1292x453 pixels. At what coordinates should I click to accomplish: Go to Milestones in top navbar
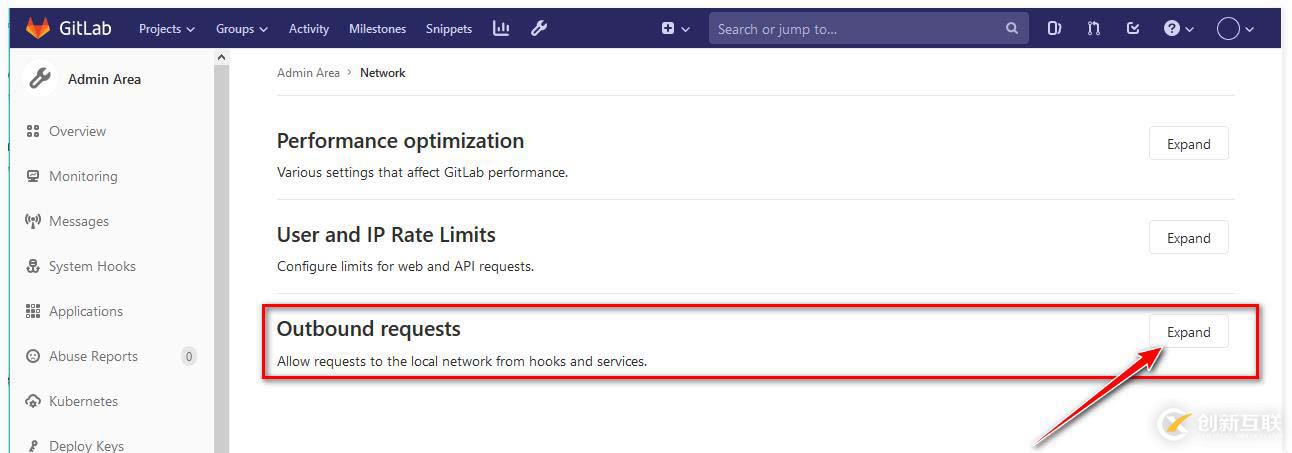377,28
